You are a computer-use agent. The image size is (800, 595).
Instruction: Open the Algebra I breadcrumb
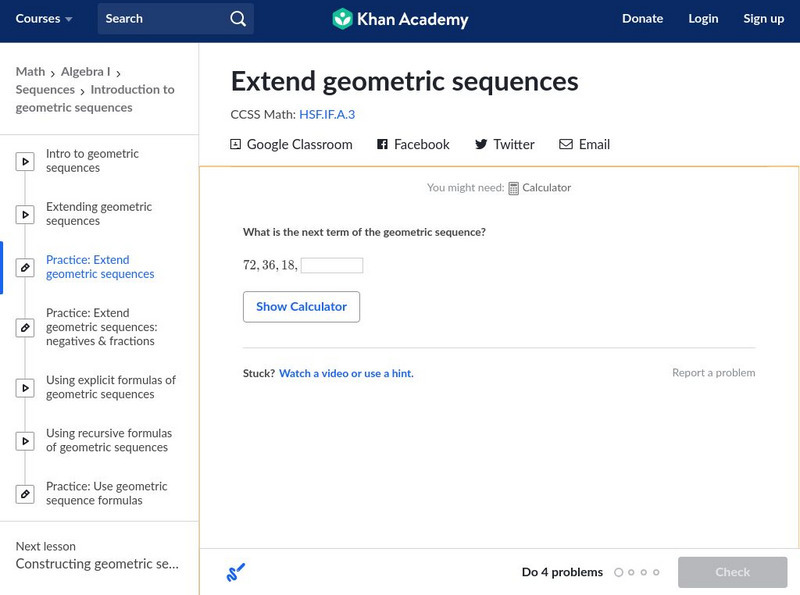click(86, 72)
